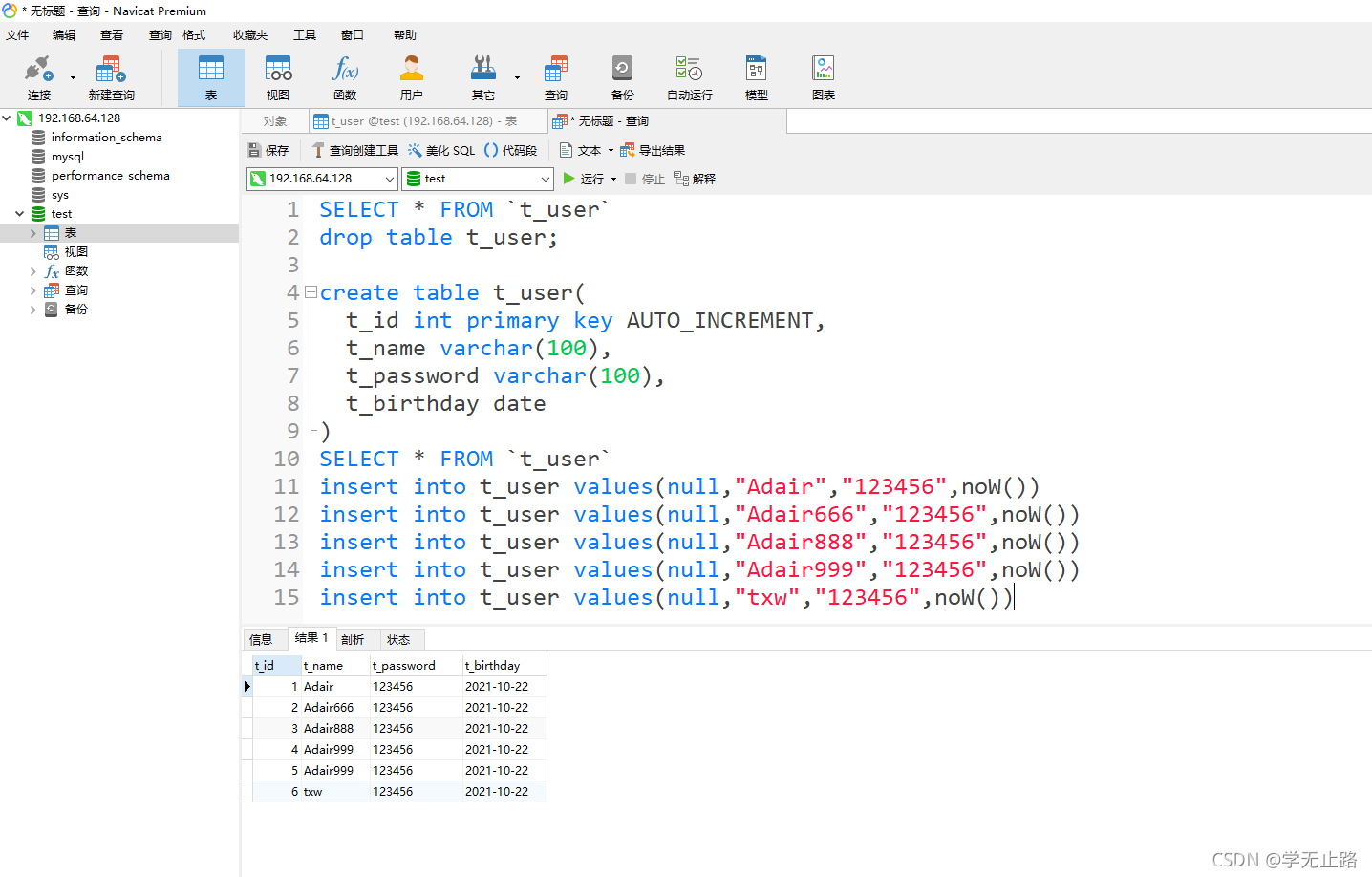Switch to 无标题 - 查询 tab
This screenshot has width=1372, height=877.
point(668,121)
